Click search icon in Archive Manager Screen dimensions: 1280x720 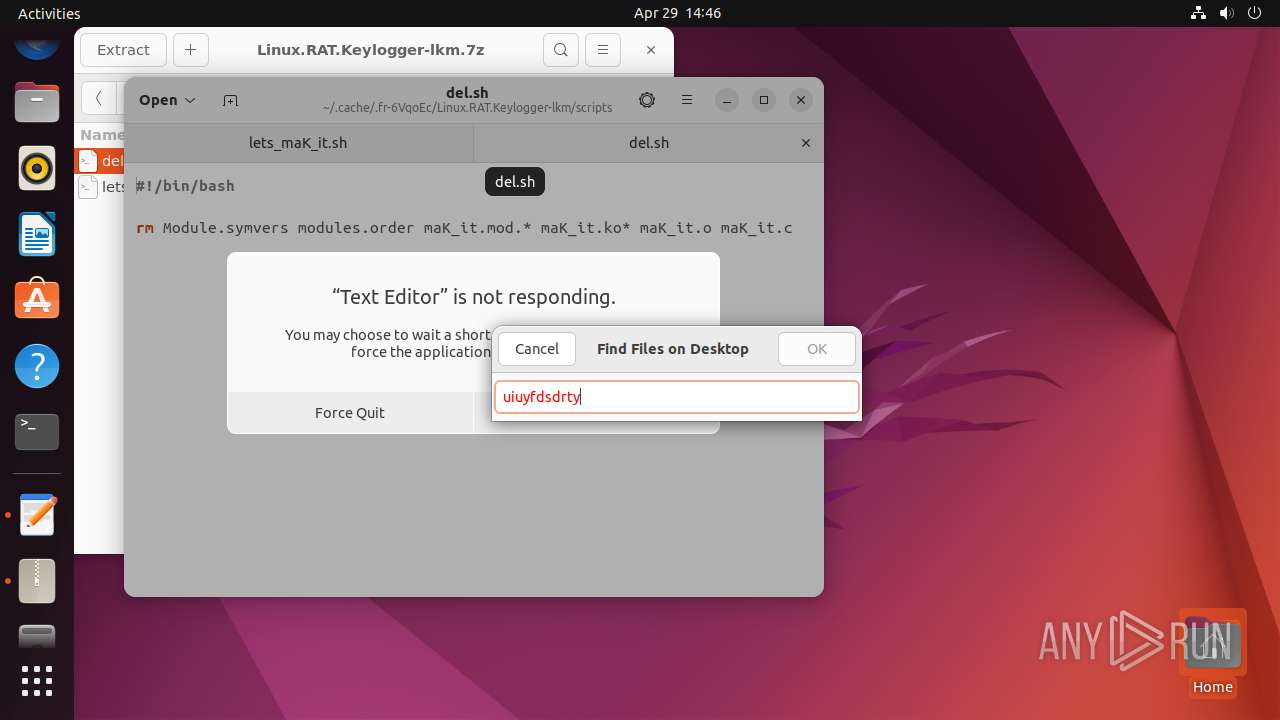[x=561, y=50]
